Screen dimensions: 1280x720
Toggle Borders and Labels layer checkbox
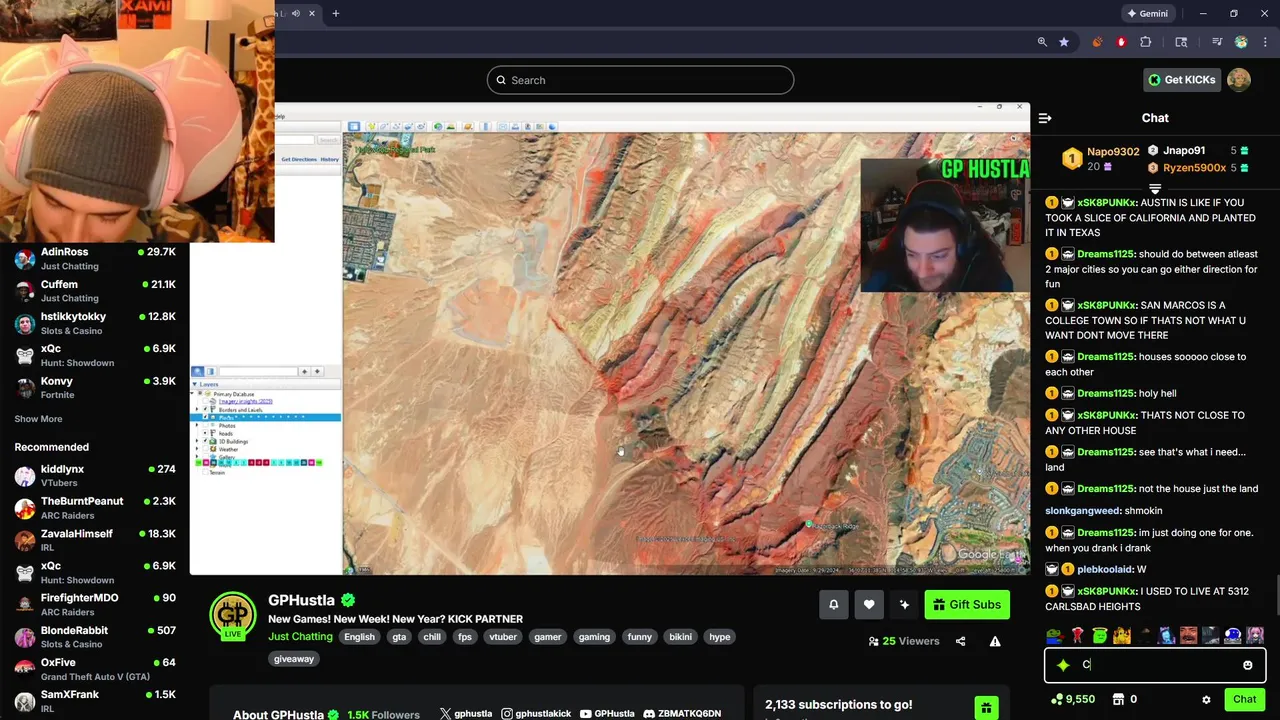tap(205, 409)
